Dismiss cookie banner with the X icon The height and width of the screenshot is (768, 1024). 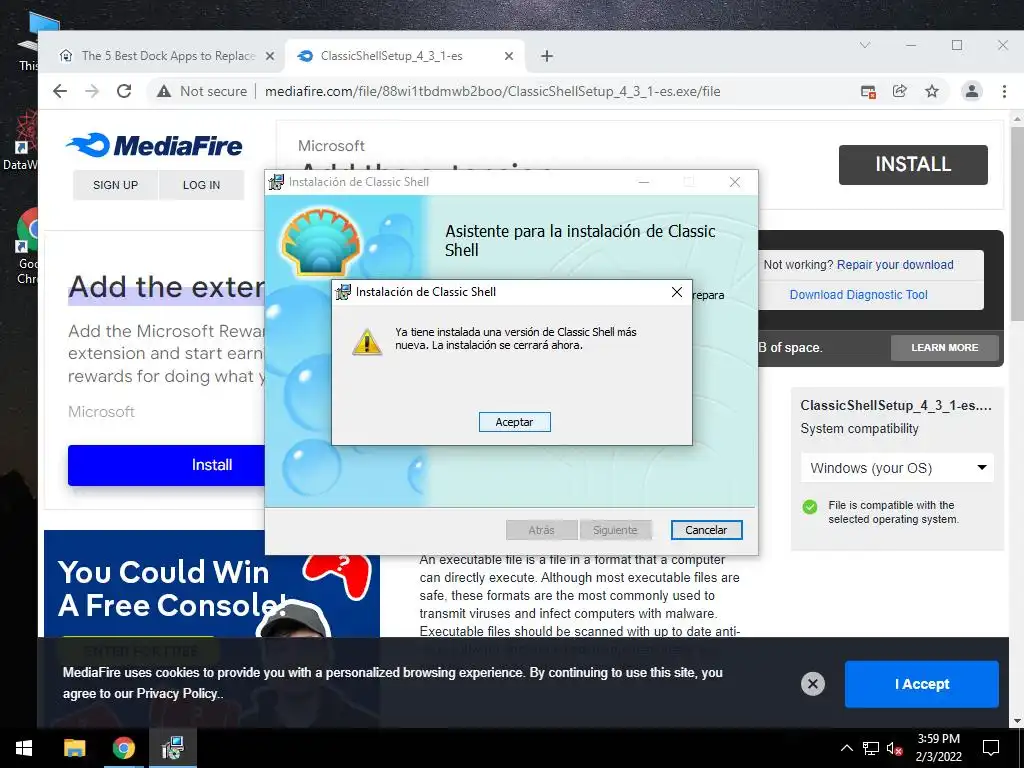coord(813,684)
